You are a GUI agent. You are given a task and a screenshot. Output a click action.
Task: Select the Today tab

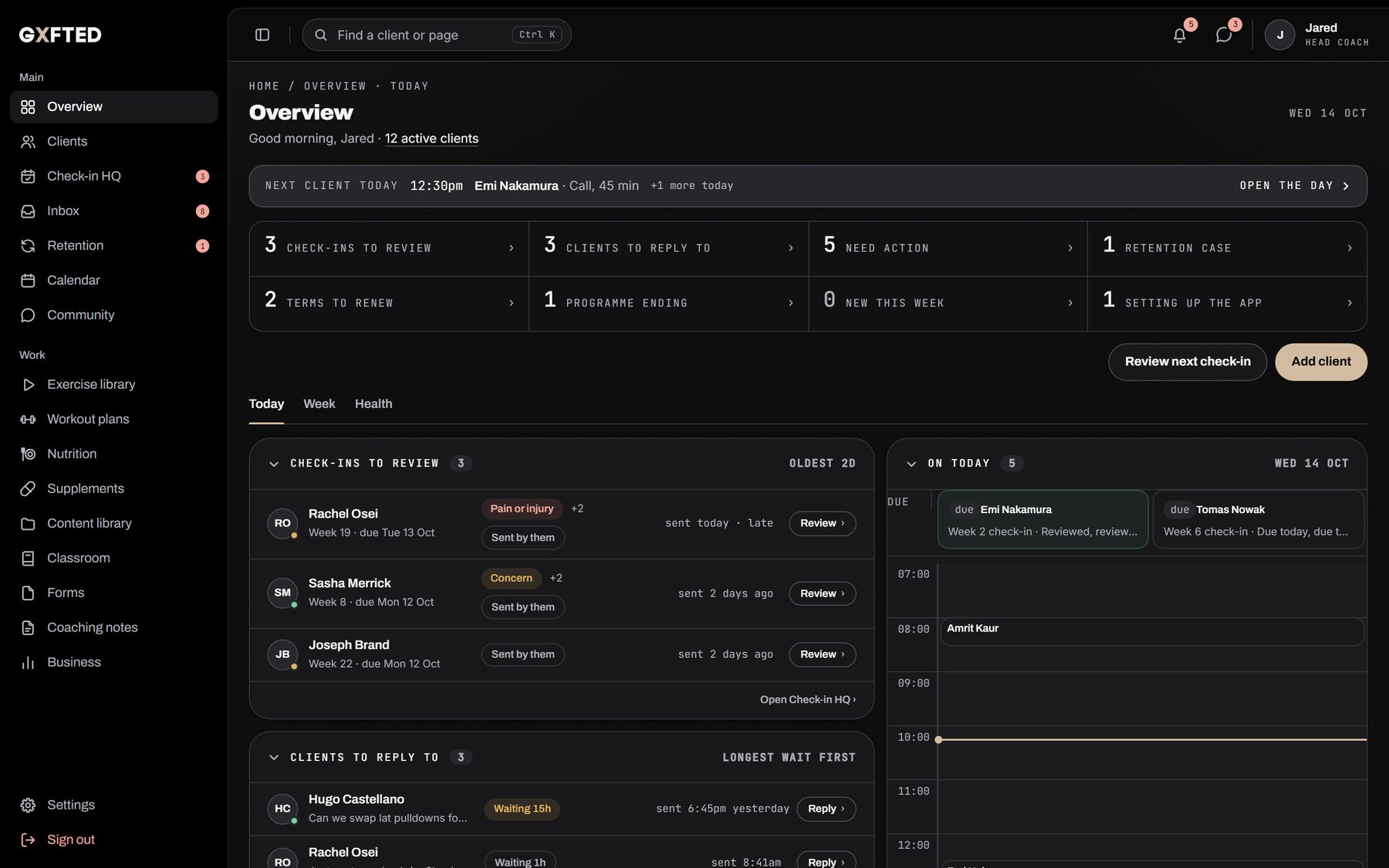pyautogui.click(x=266, y=404)
